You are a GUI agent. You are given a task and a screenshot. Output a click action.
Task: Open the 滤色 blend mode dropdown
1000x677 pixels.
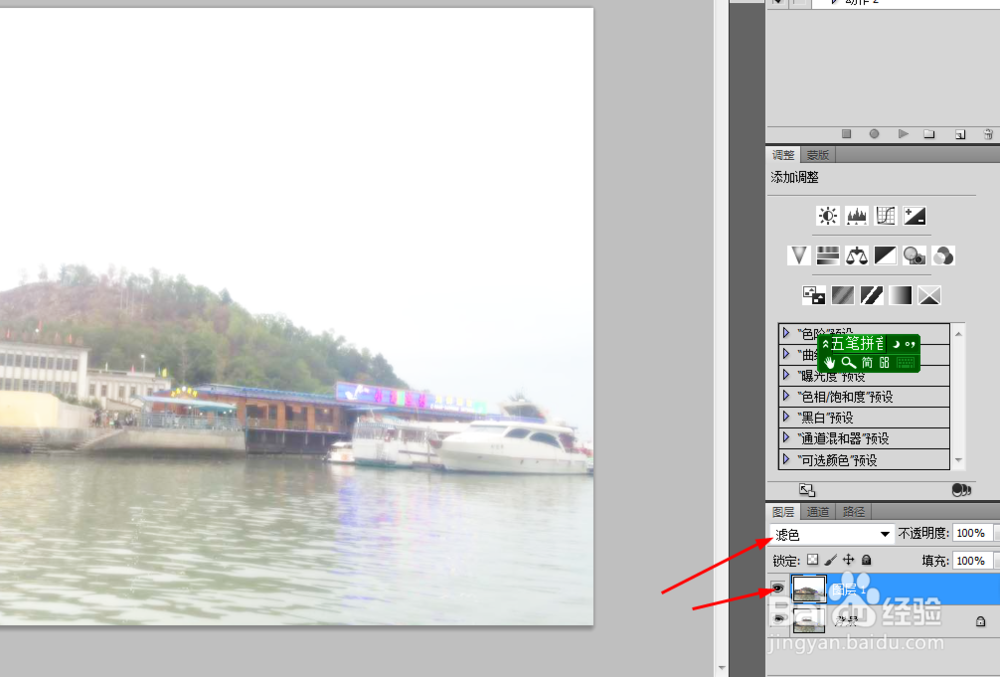tap(832, 534)
